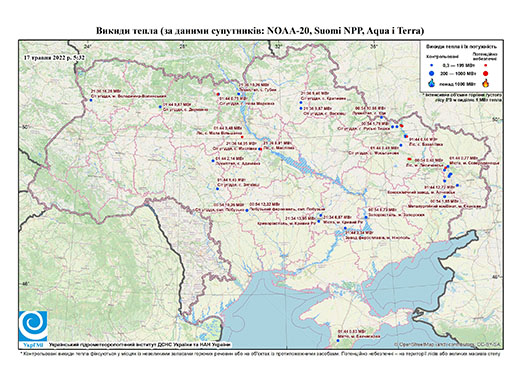Click blue marker at Pobuzke ferronickel plant
520x368 pixels.
[x=247, y=211]
